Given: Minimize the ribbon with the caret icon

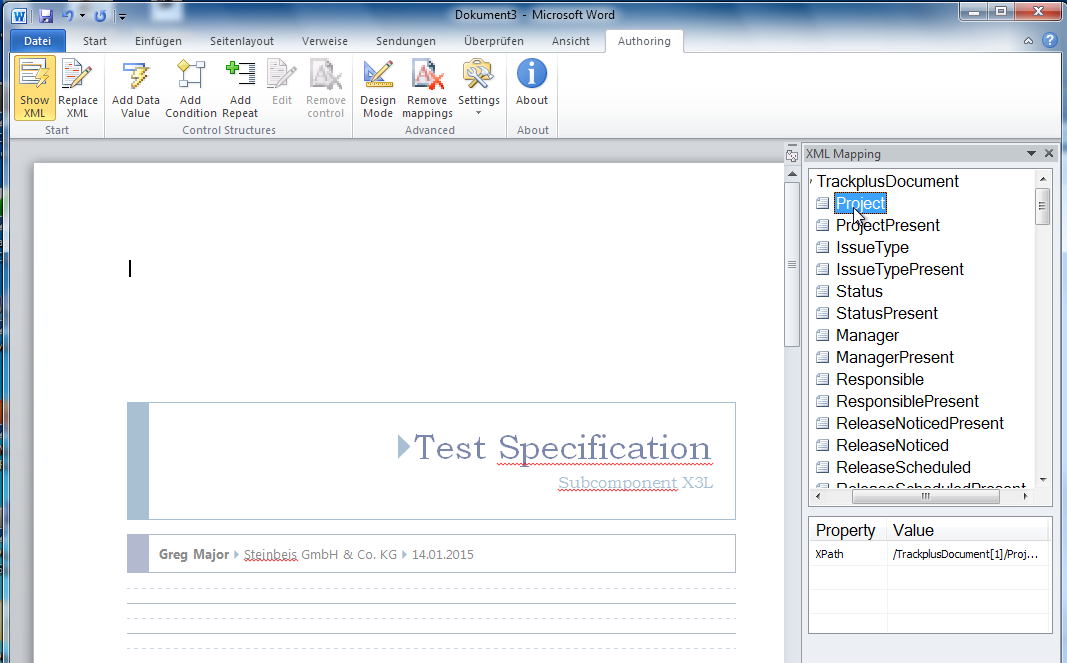Looking at the screenshot, I should (1029, 41).
